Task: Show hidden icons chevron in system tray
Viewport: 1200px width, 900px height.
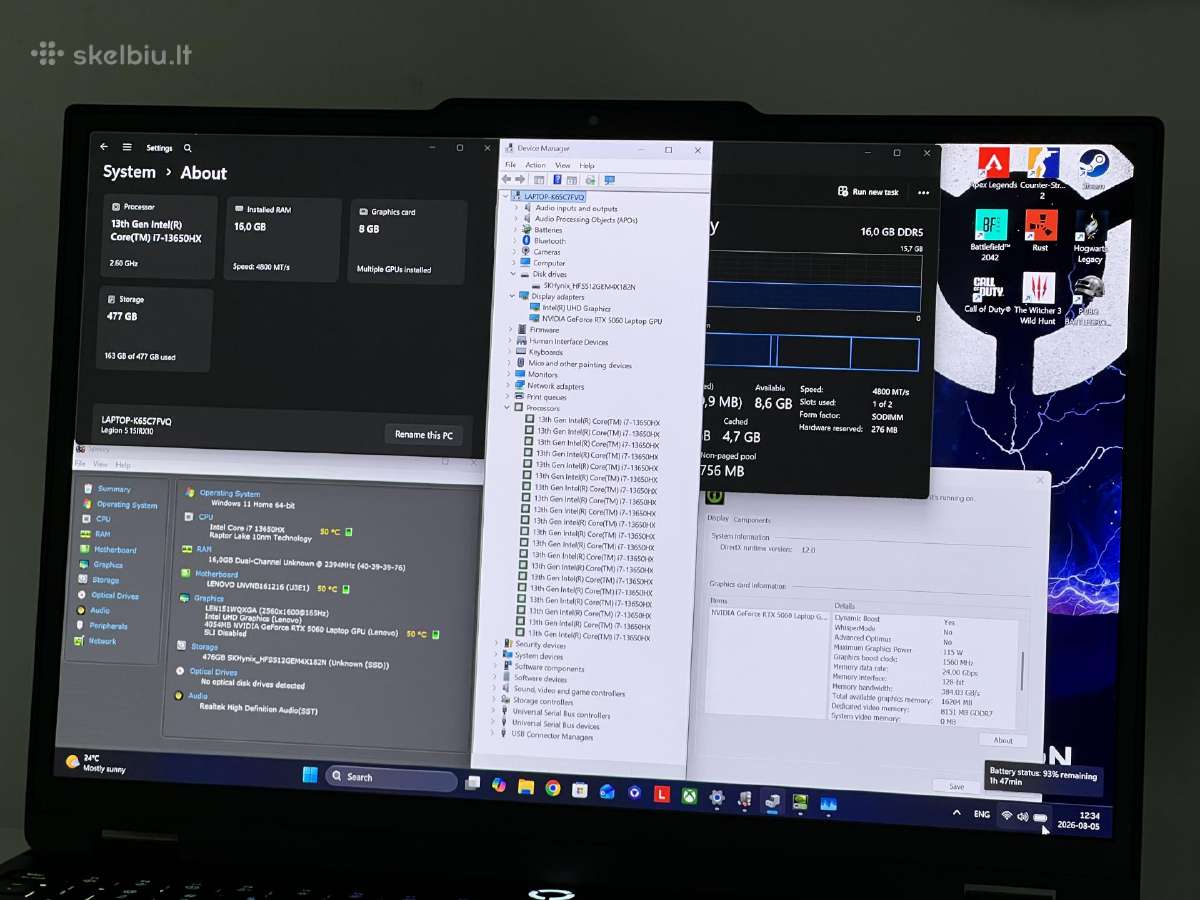Action: pos(958,814)
